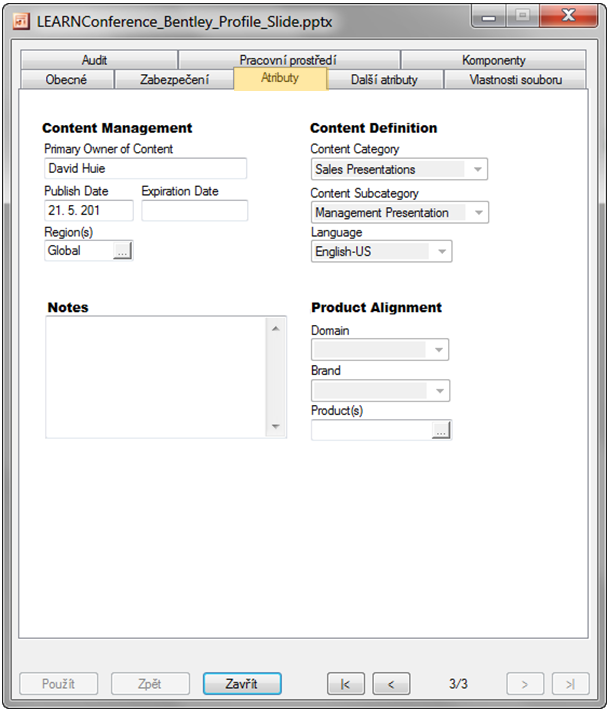Switch to the Audit tab

pyautogui.click(x=95, y=60)
